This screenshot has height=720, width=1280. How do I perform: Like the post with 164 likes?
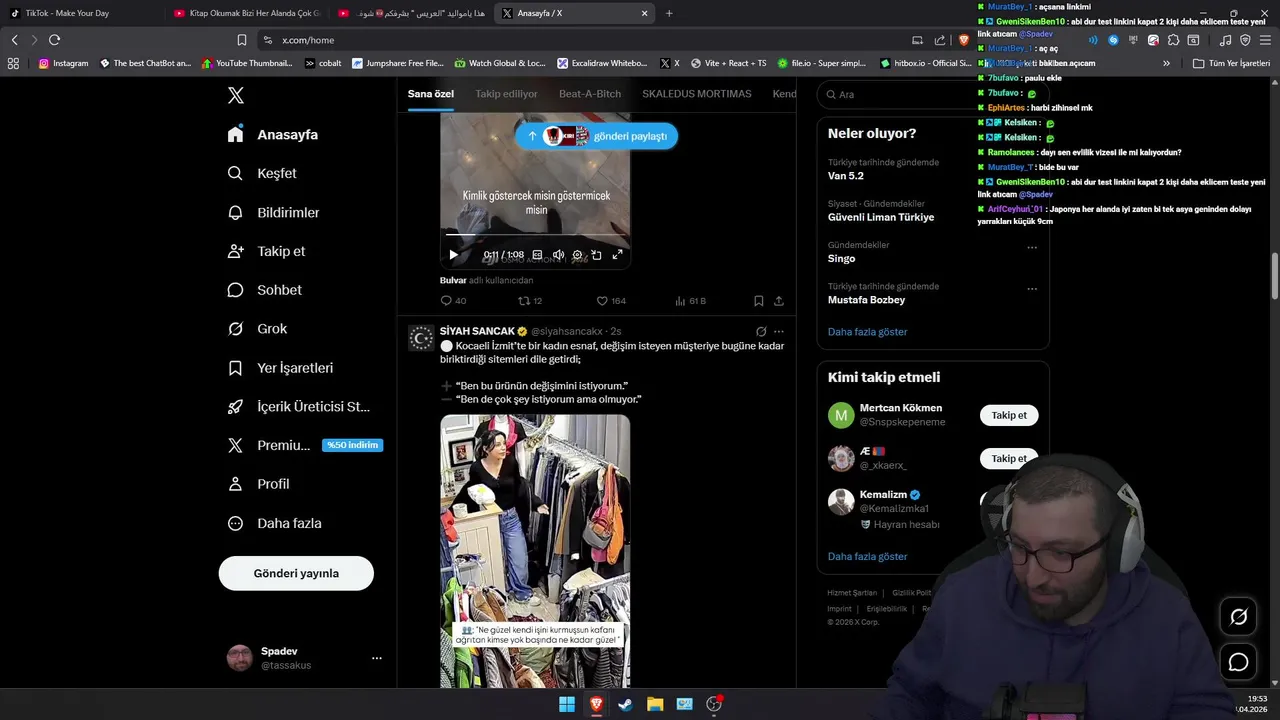(611, 301)
